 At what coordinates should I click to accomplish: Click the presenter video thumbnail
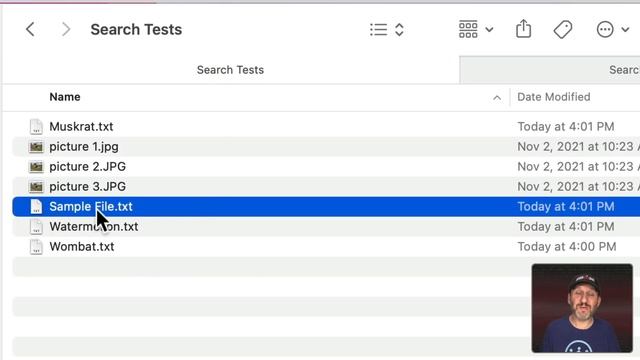click(x=582, y=308)
